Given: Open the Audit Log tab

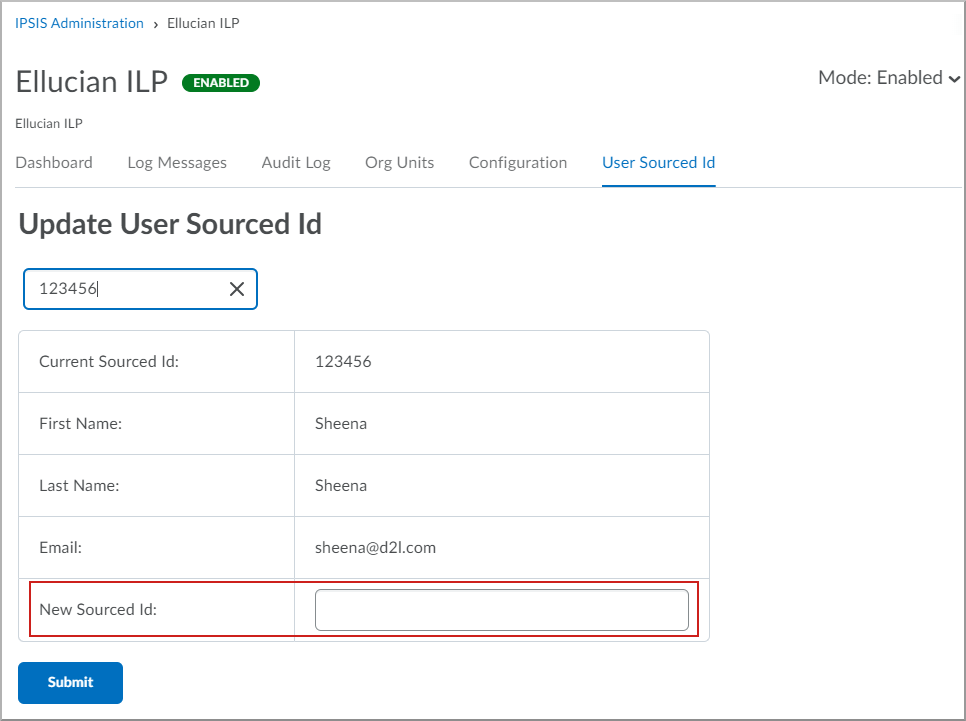Looking at the screenshot, I should [x=296, y=163].
